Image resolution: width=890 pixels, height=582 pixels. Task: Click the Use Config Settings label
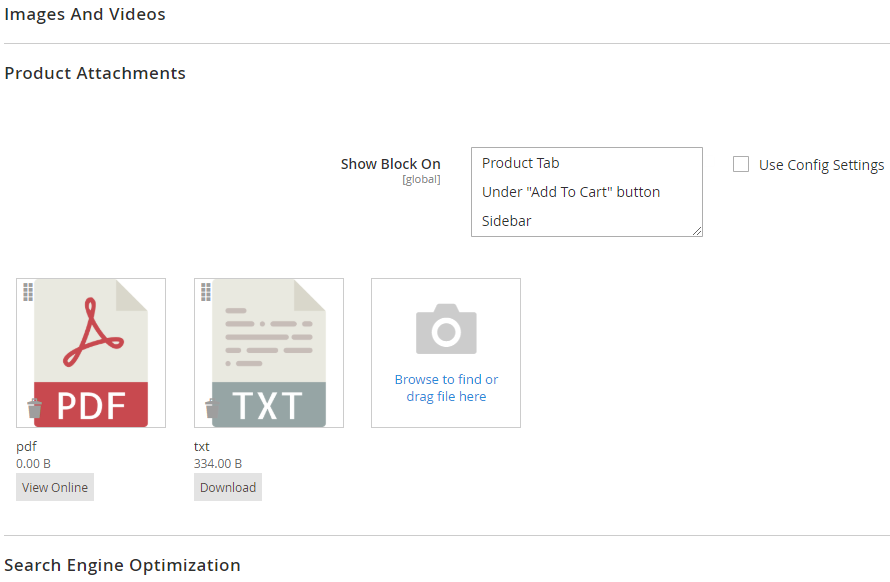(821, 165)
